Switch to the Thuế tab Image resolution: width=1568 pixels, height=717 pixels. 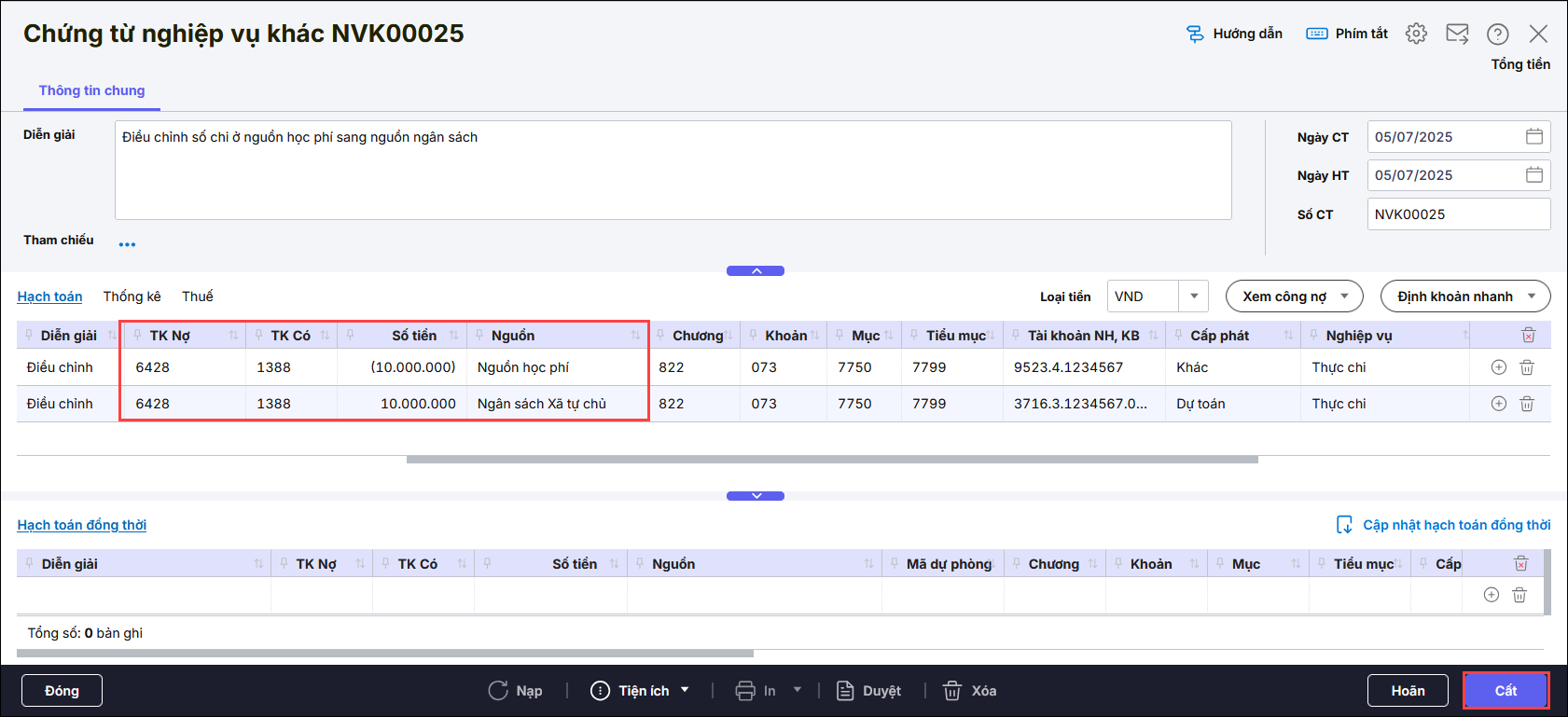197,296
